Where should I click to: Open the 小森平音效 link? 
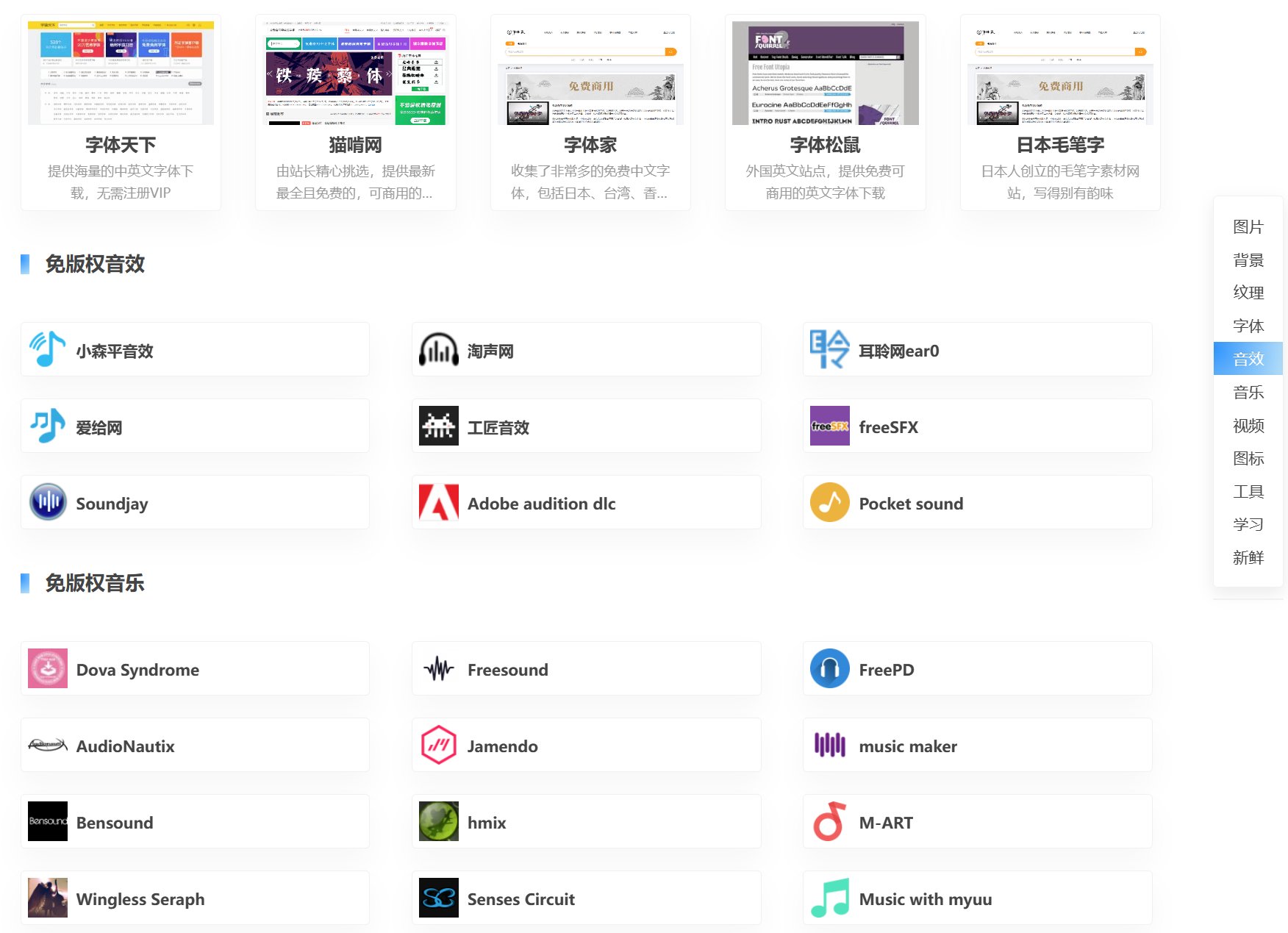click(115, 351)
